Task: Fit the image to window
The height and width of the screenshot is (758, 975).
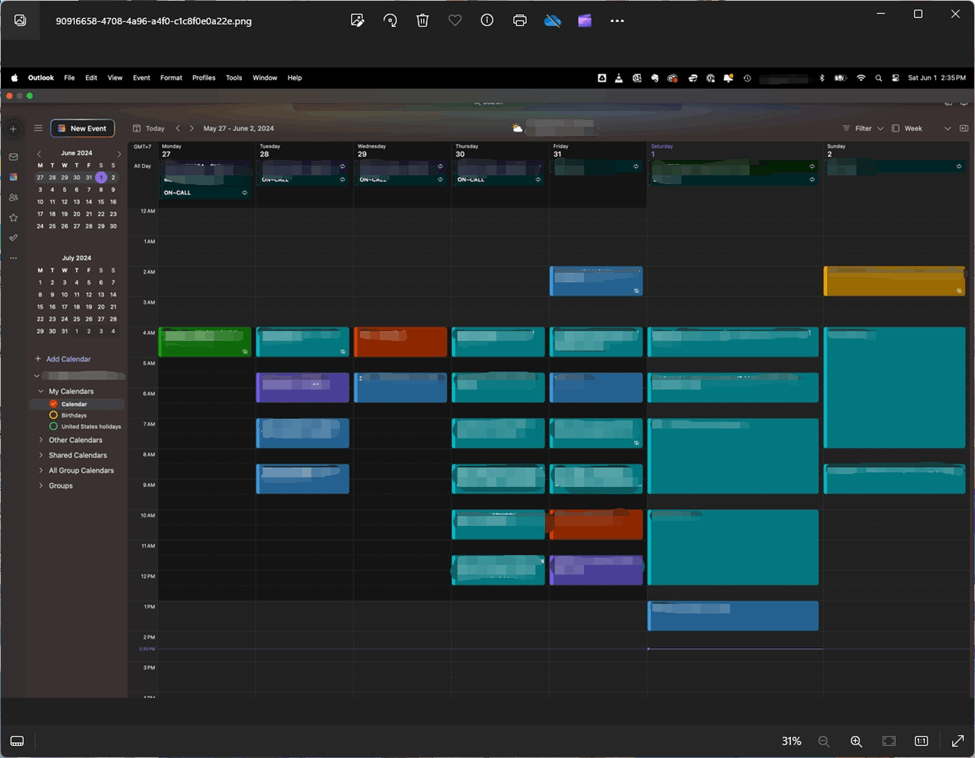Action: click(x=889, y=741)
